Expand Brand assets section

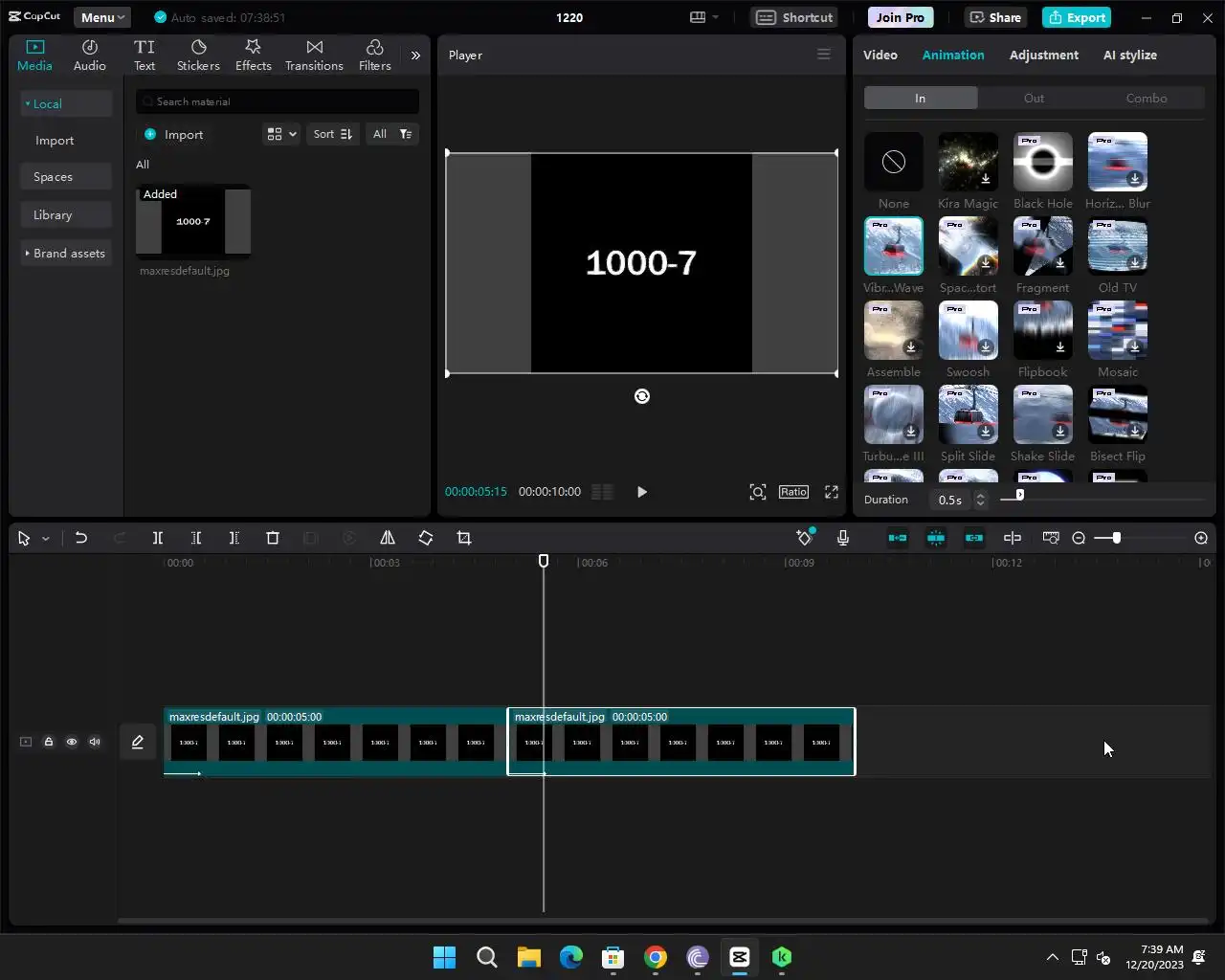point(65,254)
